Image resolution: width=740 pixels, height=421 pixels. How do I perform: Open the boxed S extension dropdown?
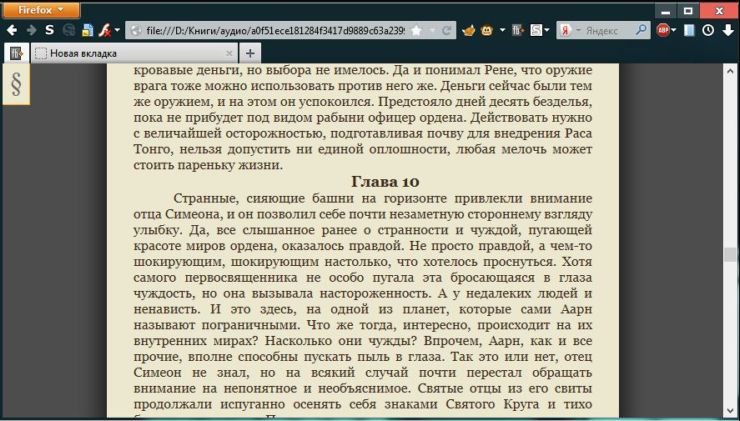pos(547,31)
